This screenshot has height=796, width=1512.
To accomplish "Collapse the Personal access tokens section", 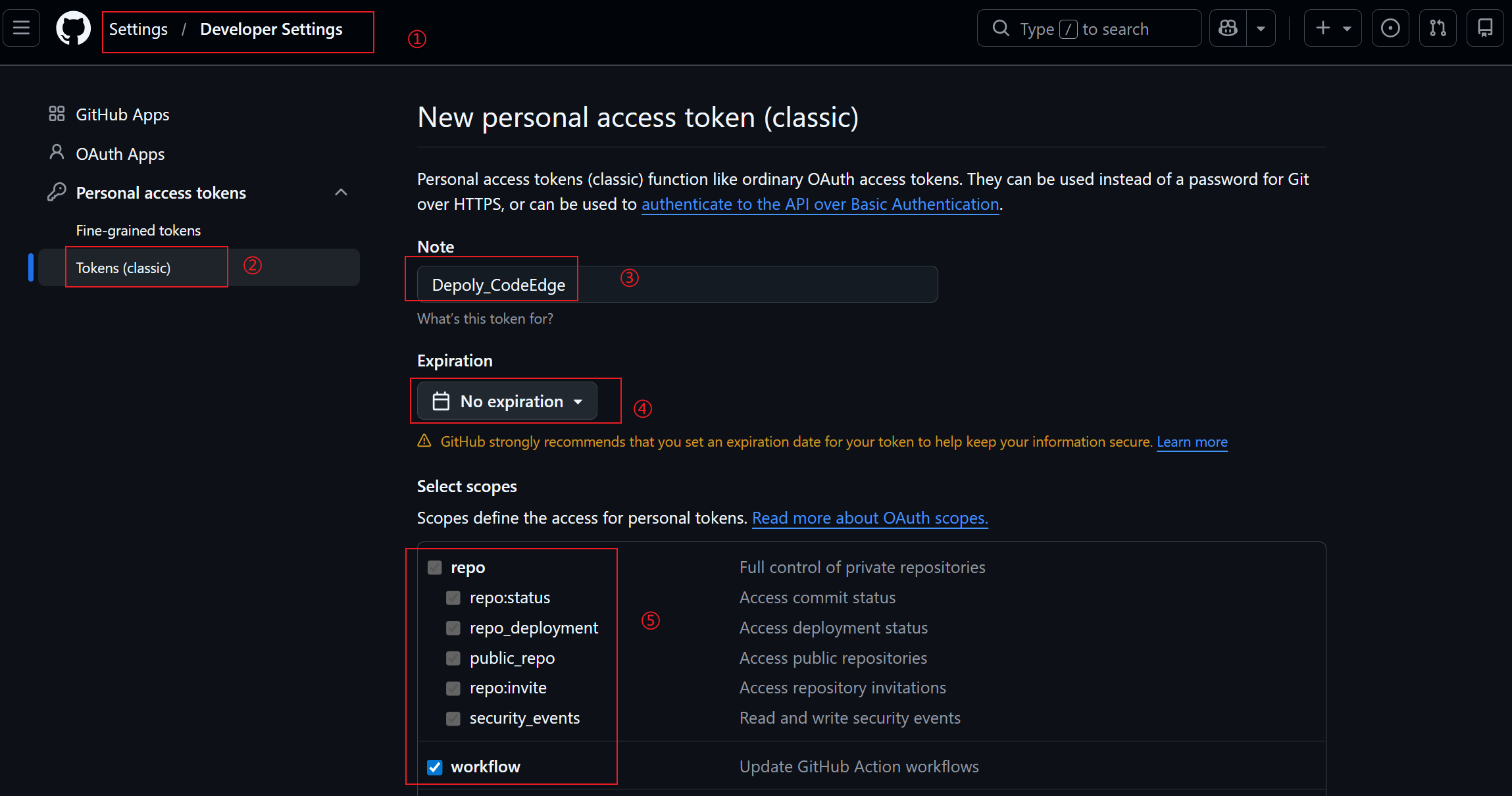I will pos(341,193).
